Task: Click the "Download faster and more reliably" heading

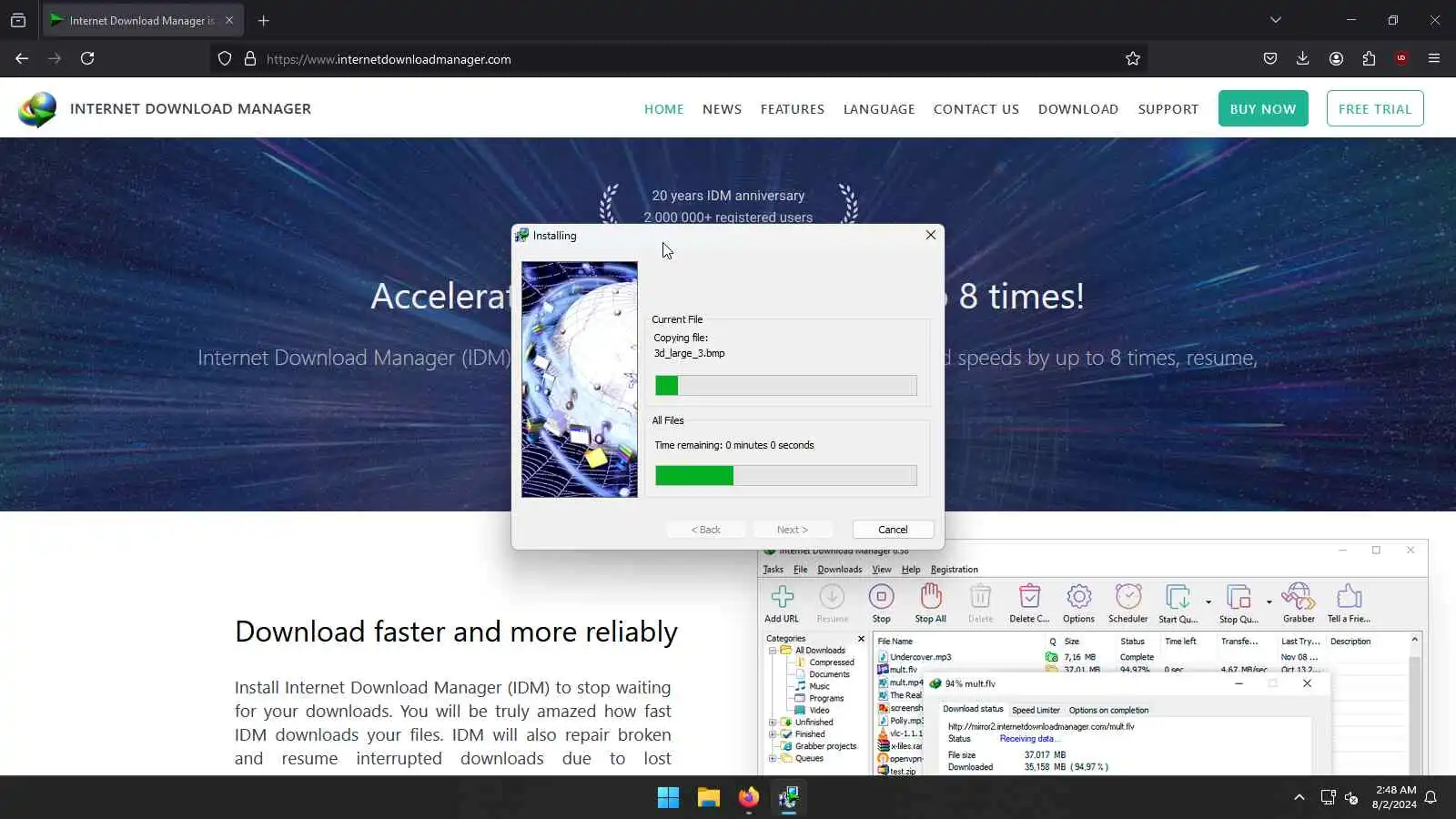Action: click(x=456, y=632)
